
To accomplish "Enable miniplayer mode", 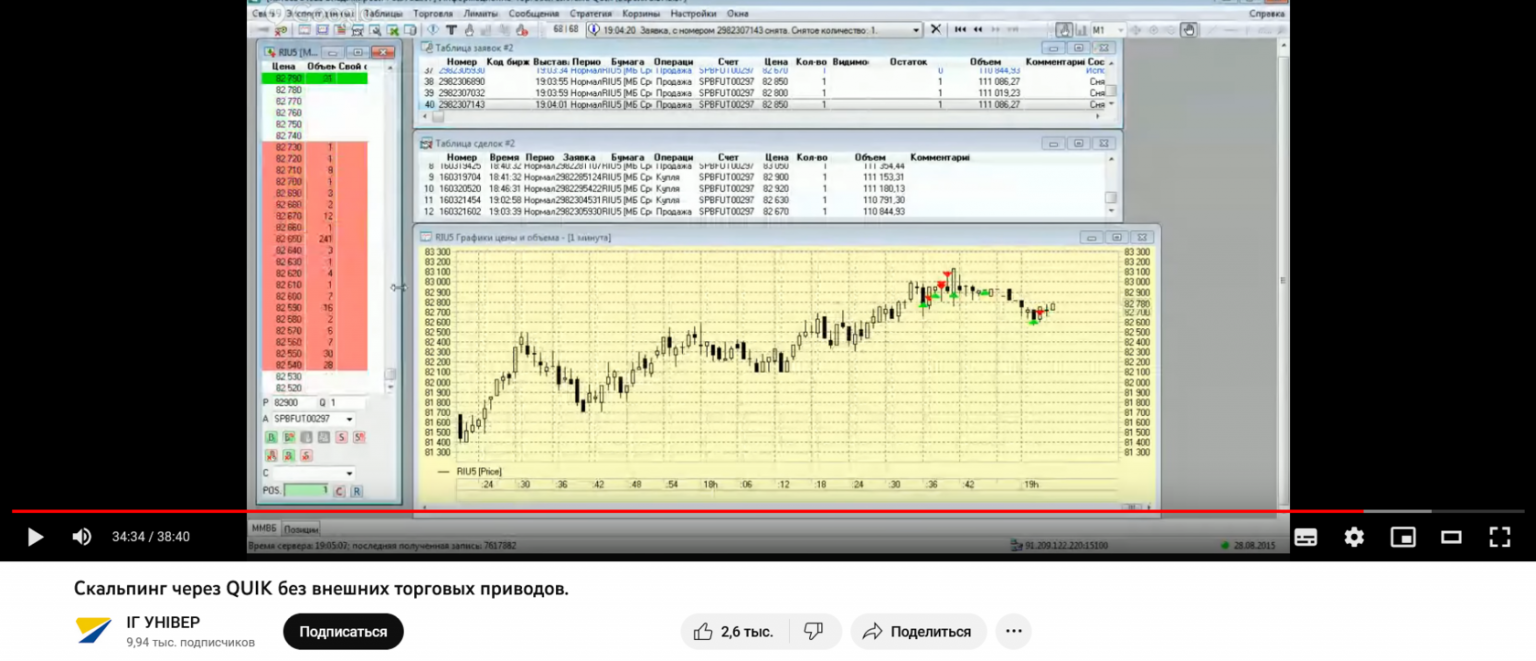I will point(1403,537).
